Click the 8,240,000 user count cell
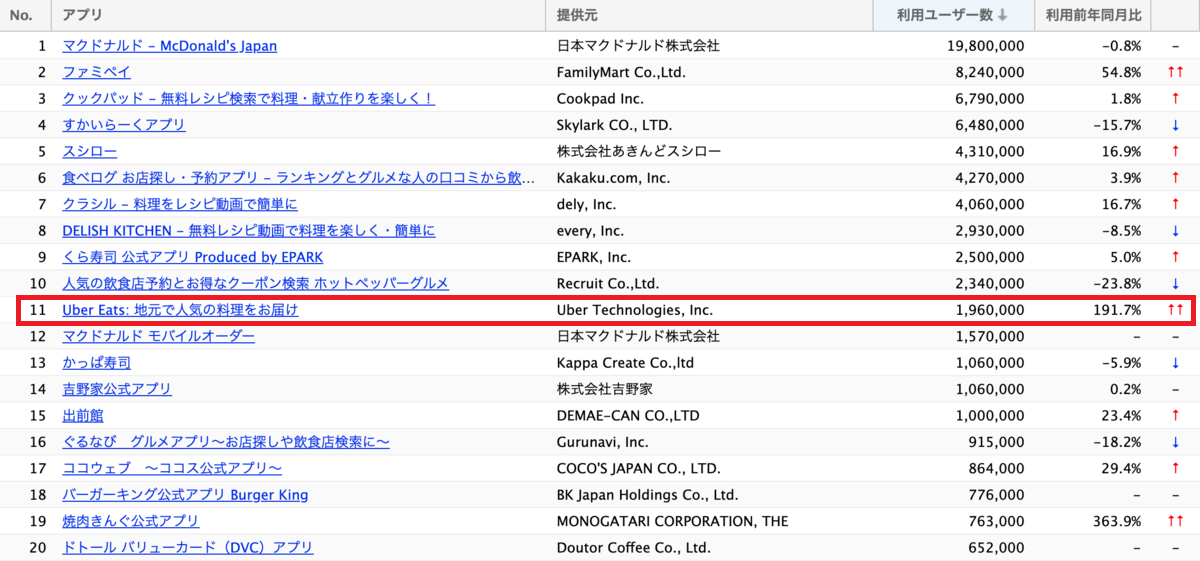 coord(990,72)
